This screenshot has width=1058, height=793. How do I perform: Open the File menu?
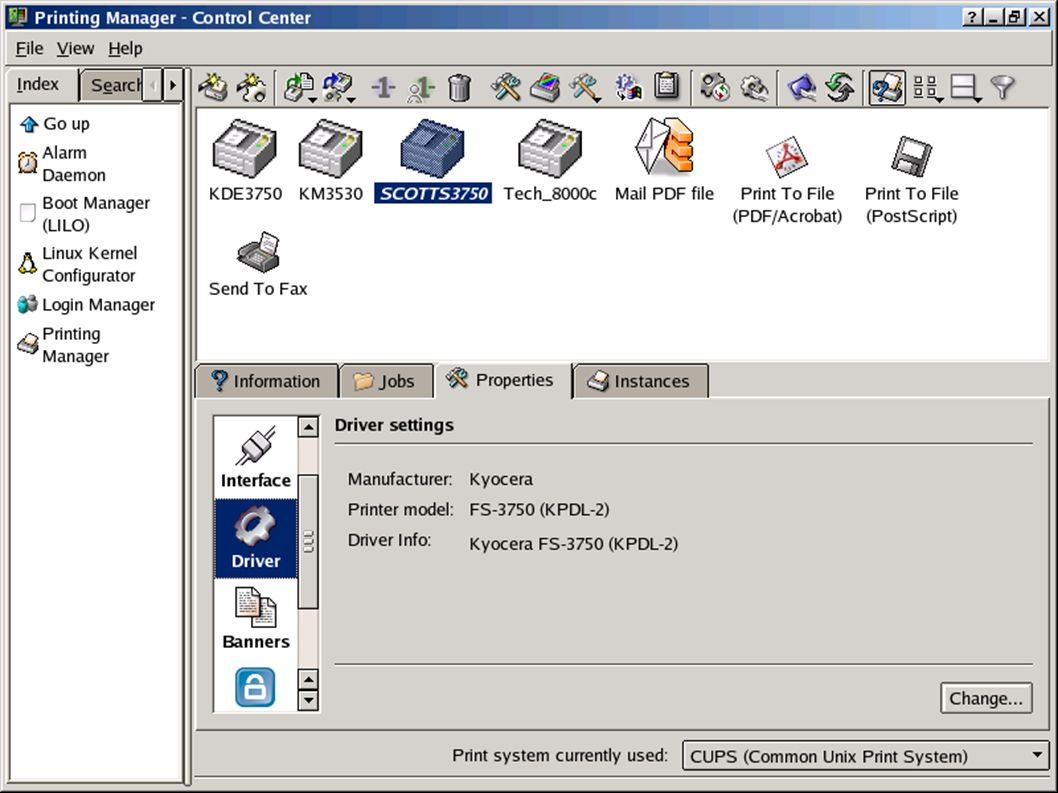[x=29, y=49]
